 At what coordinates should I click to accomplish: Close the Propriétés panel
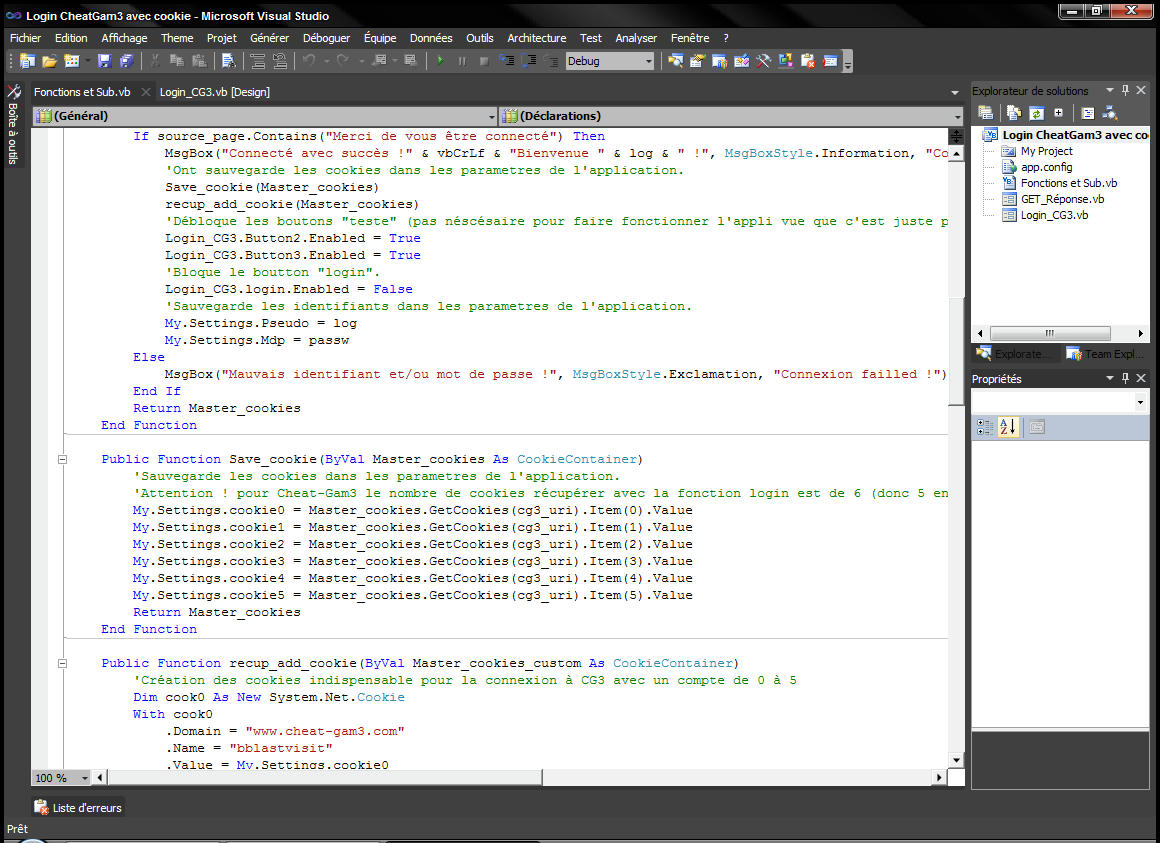tap(1141, 378)
